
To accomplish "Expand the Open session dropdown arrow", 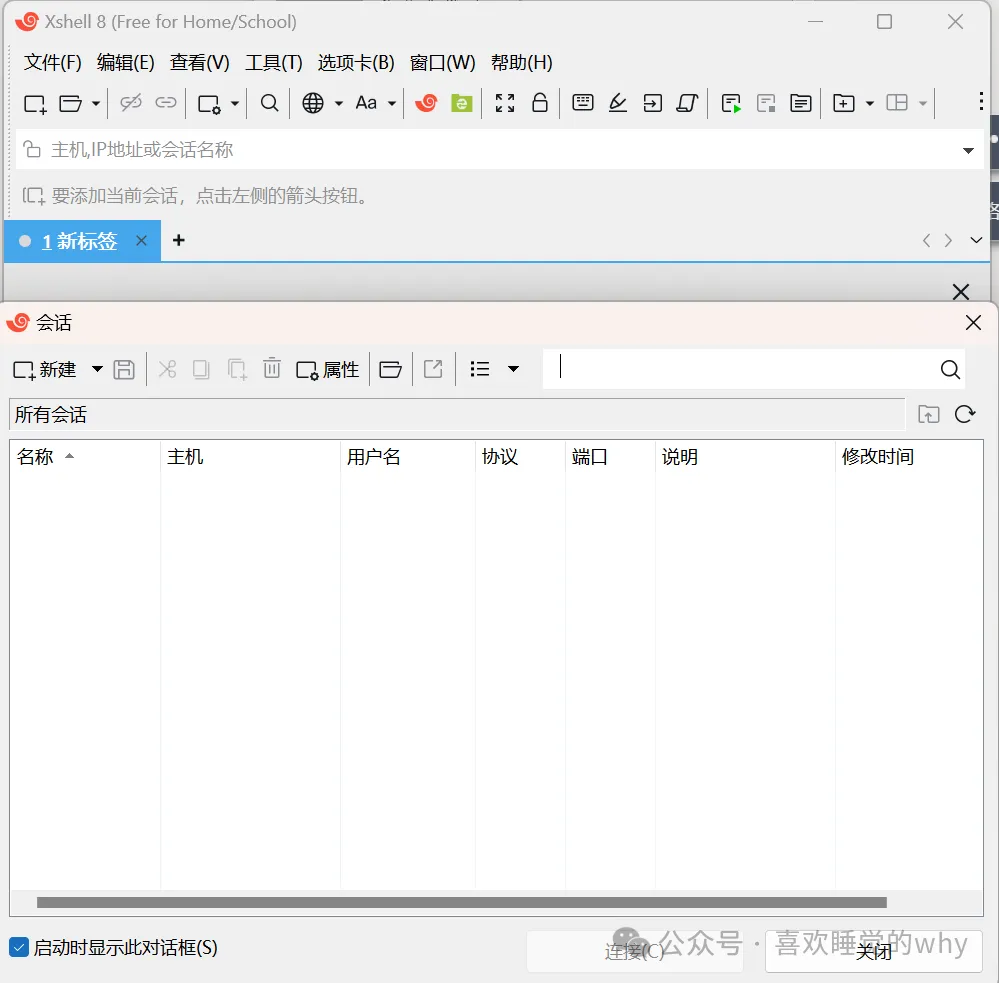I will 96,103.
